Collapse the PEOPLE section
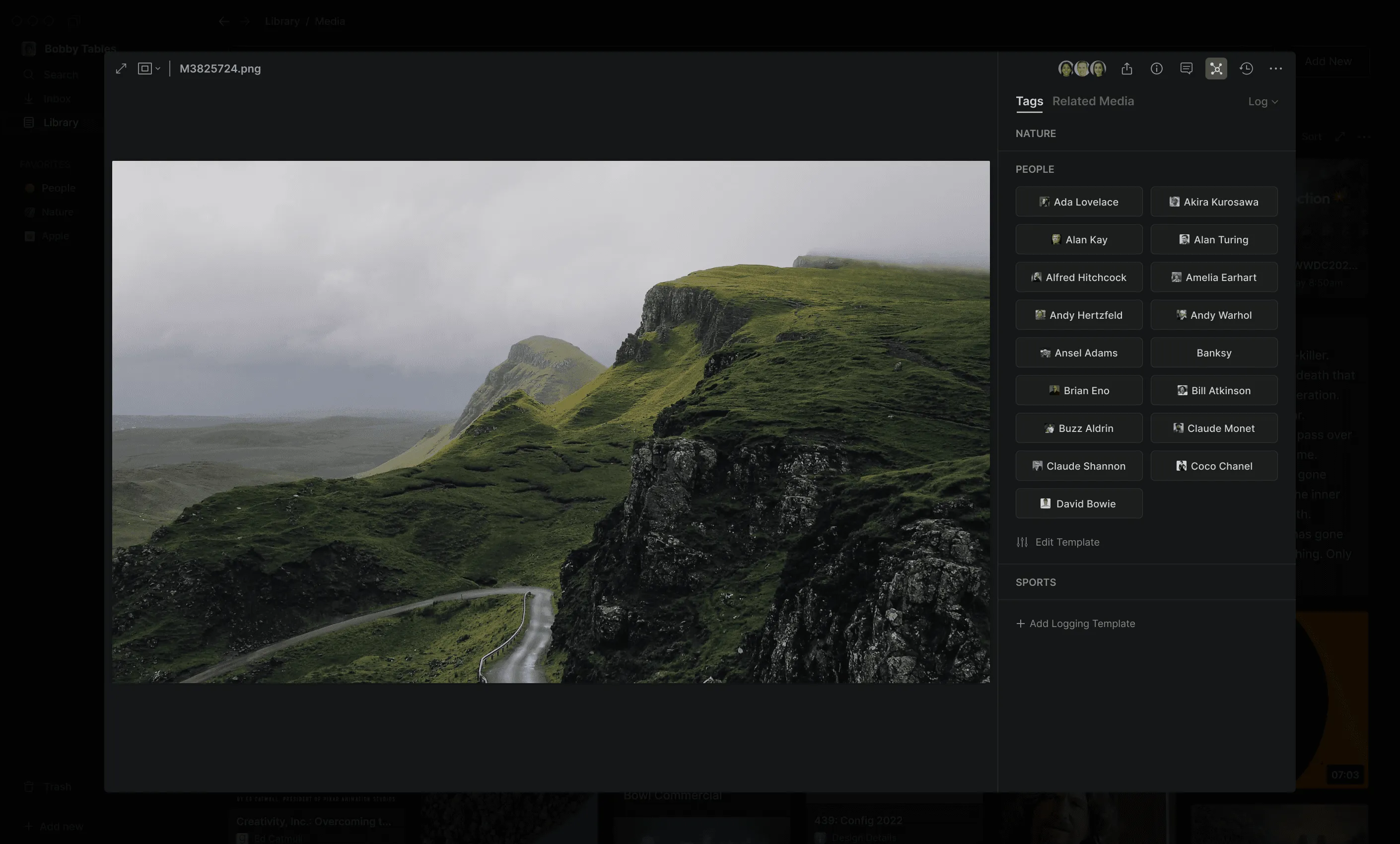This screenshot has height=844, width=1400. (x=1034, y=169)
